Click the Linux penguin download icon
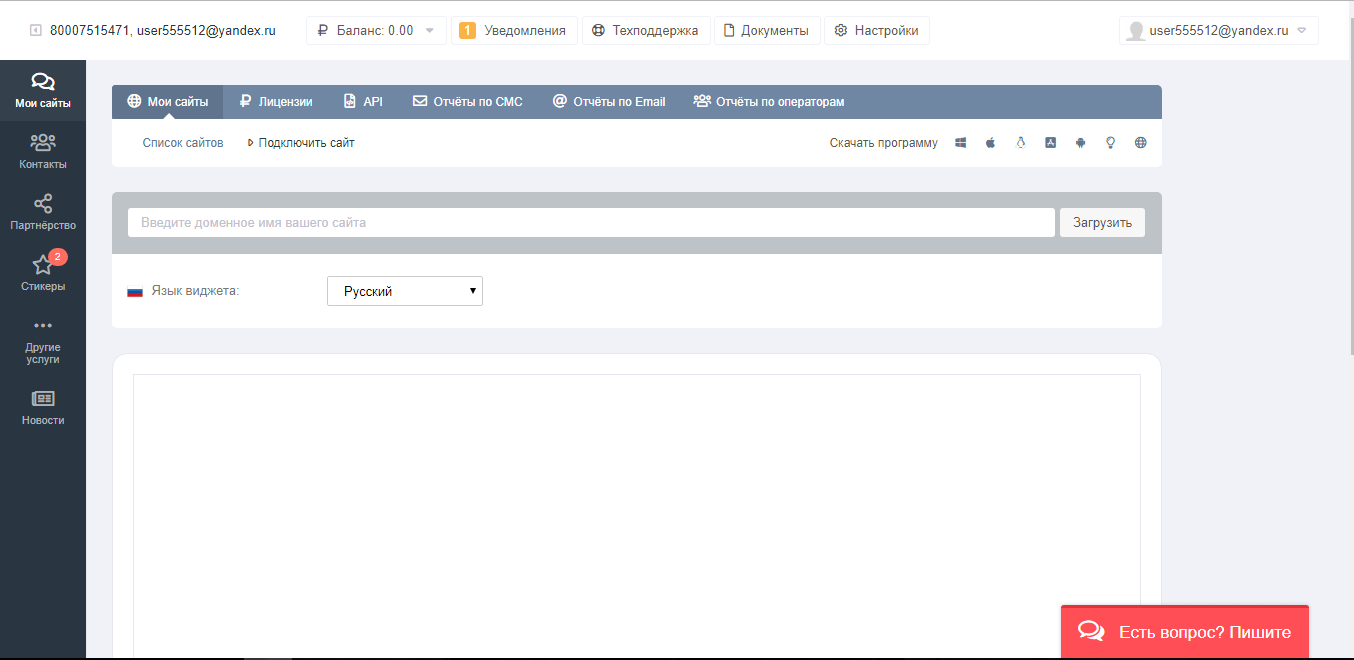1354x660 pixels. tap(1020, 143)
